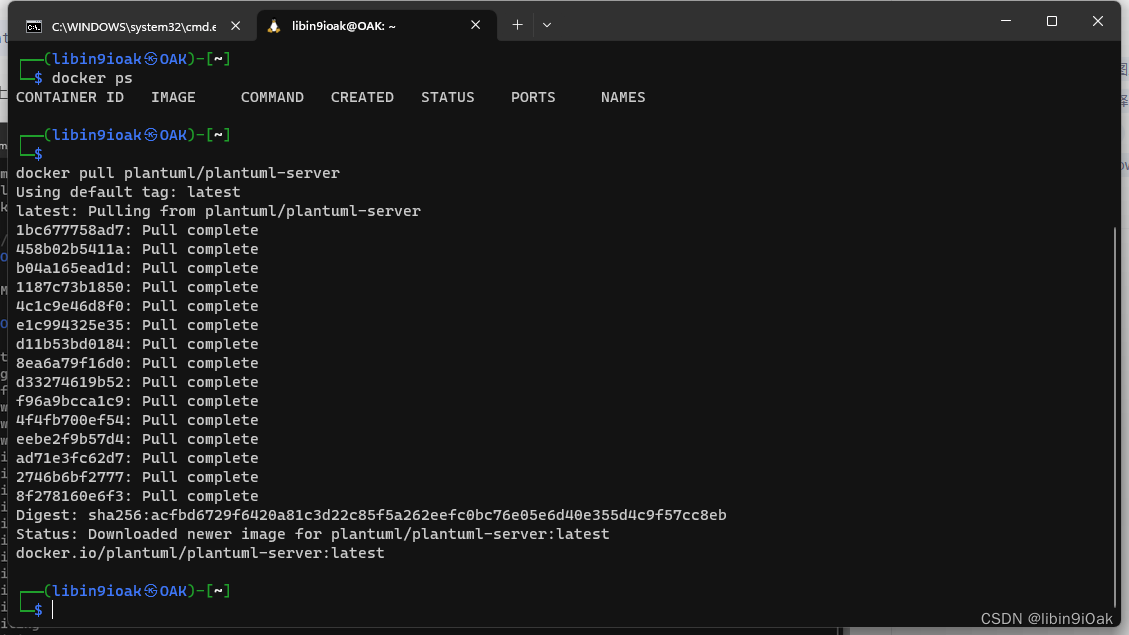Switch to the C:\WINDOWS\system32\cmd.exe tab

pos(140,25)
